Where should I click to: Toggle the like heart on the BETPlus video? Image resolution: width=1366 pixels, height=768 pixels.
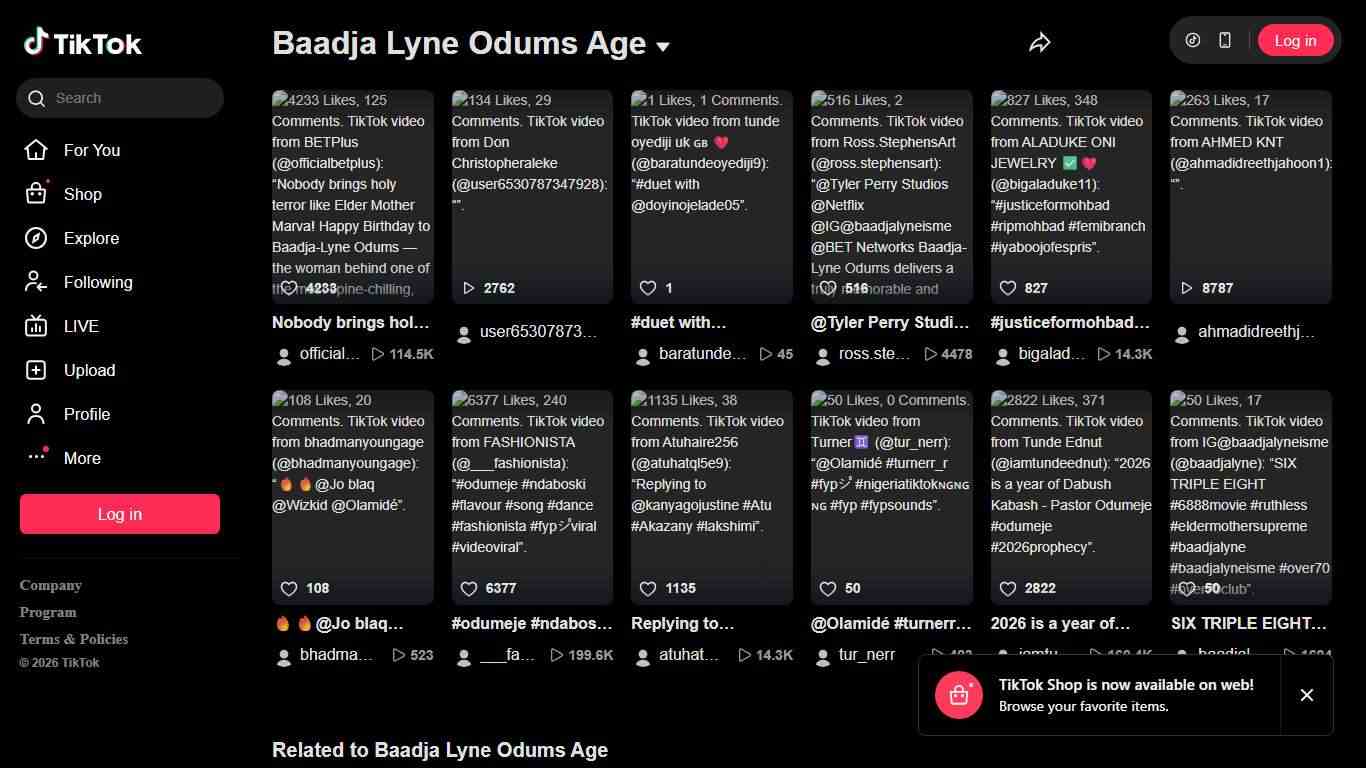(289, 288)
